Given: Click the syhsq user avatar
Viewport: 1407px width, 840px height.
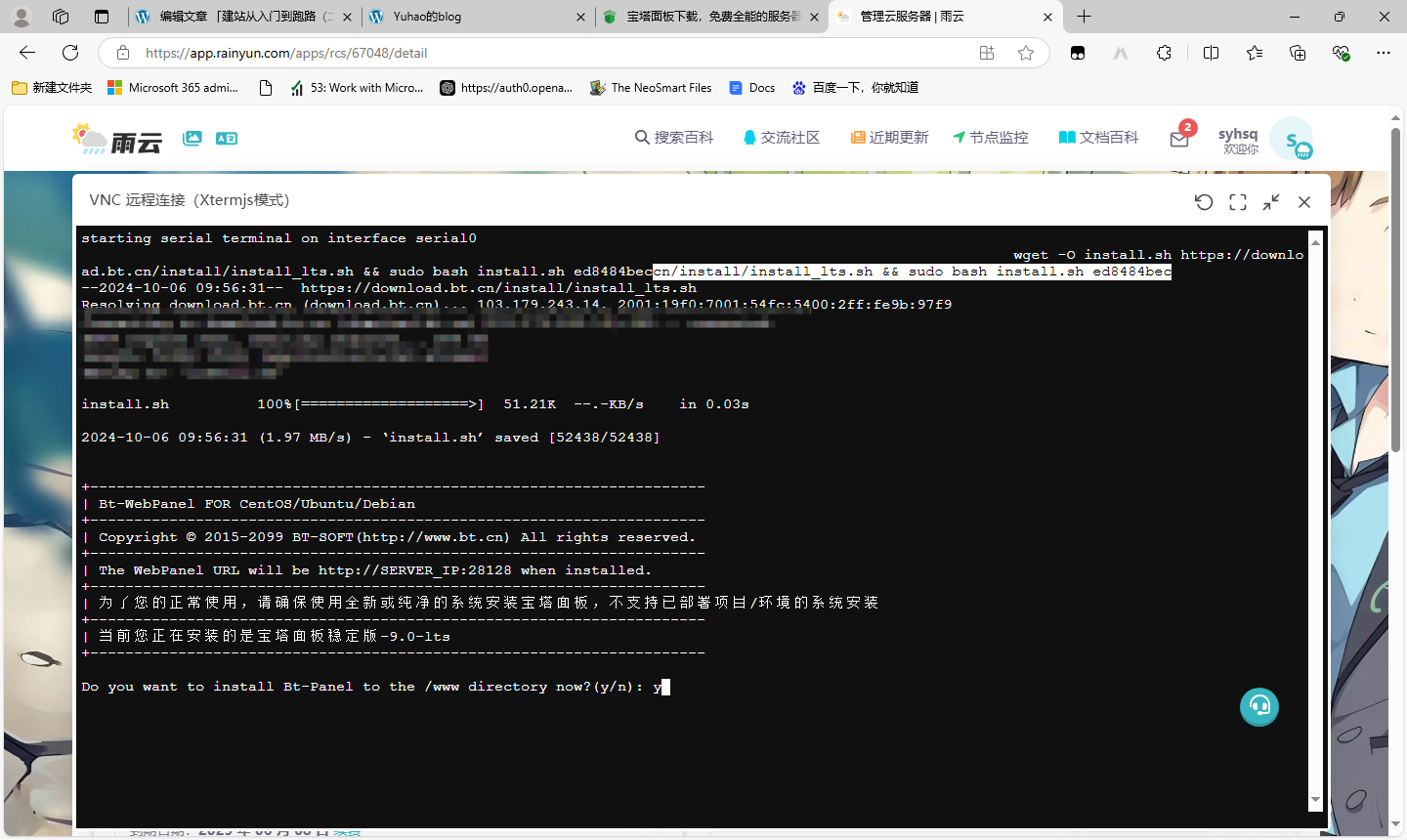Looking at the screenshot, I should [x=1291, y=139].
